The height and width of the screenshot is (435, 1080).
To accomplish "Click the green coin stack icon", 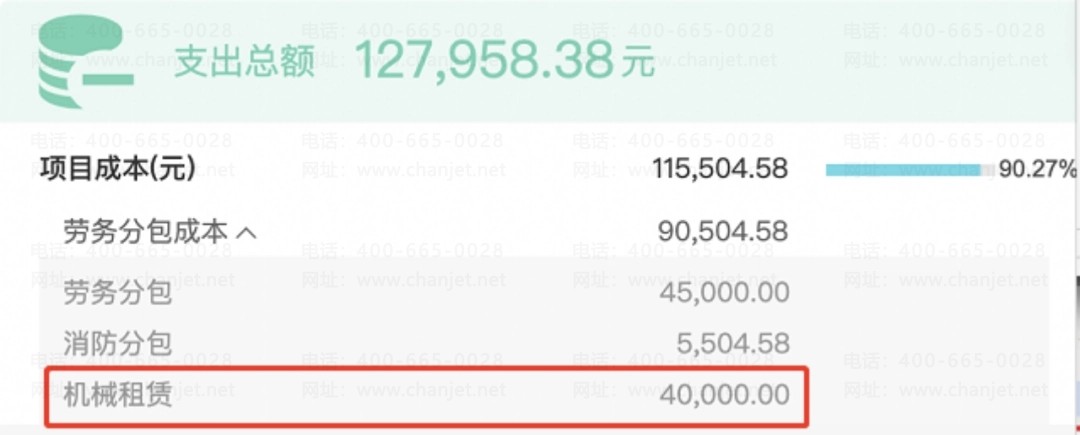I will pyautogui.click(x=84, y=61).
